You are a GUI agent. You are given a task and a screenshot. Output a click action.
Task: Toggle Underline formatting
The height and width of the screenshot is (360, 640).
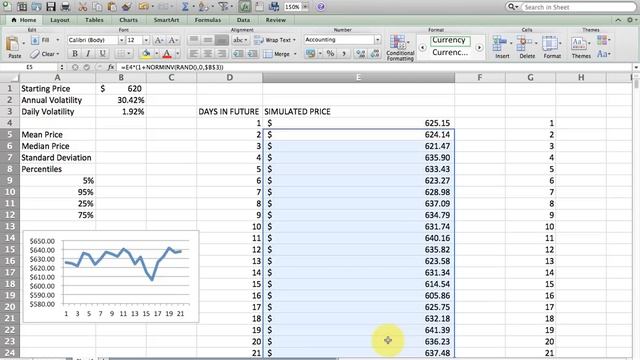[x=102, y=53]
